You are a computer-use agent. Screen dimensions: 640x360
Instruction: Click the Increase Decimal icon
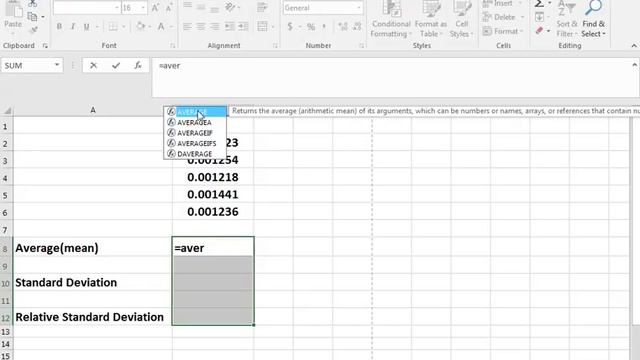[x=343, y=27]
